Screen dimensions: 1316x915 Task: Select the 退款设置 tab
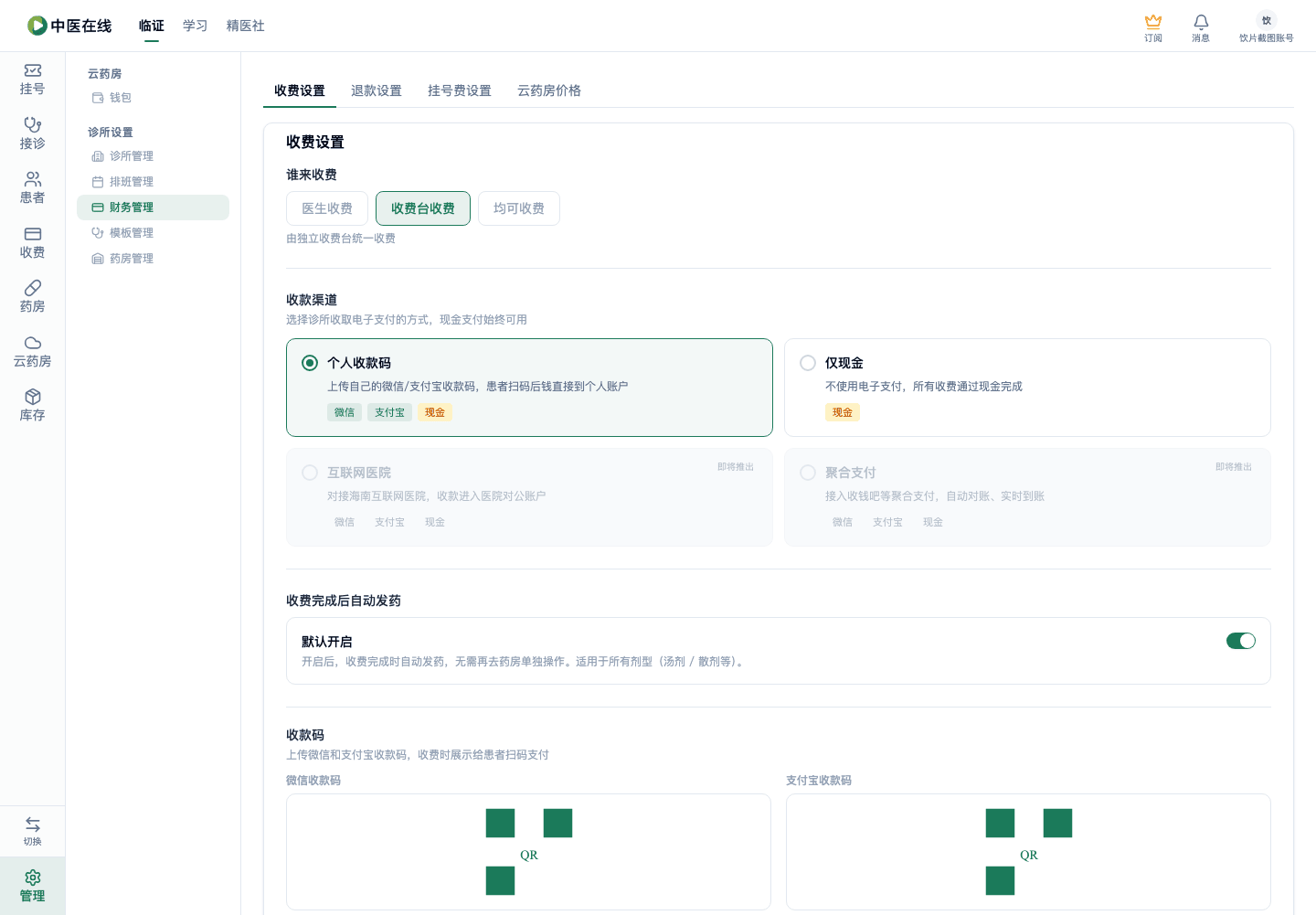pyautogui.click(x=377, y=90)
